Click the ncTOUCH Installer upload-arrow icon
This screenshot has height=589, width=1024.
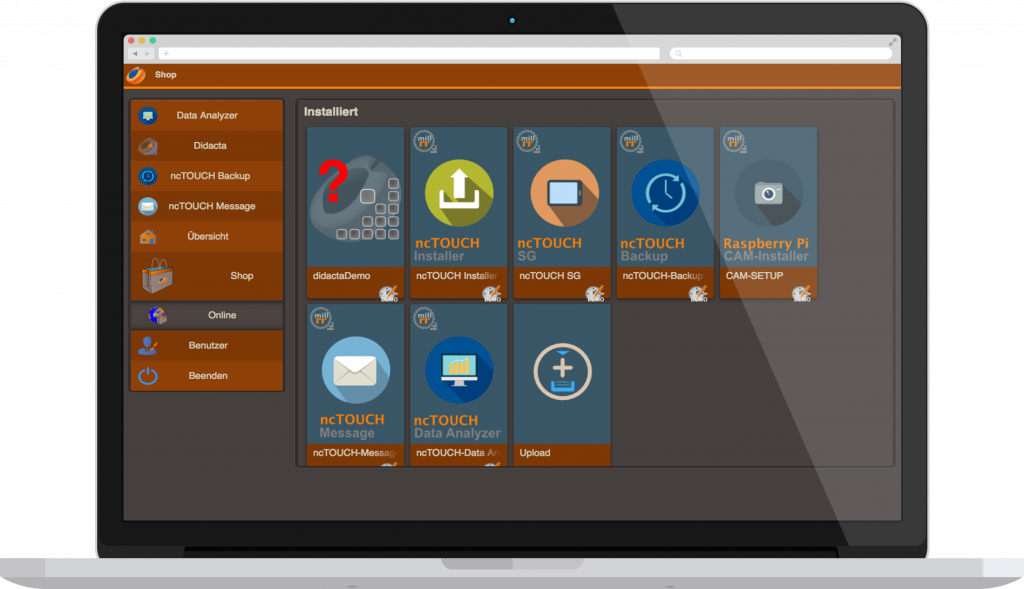pyautogui.click(x=459, y=193)
